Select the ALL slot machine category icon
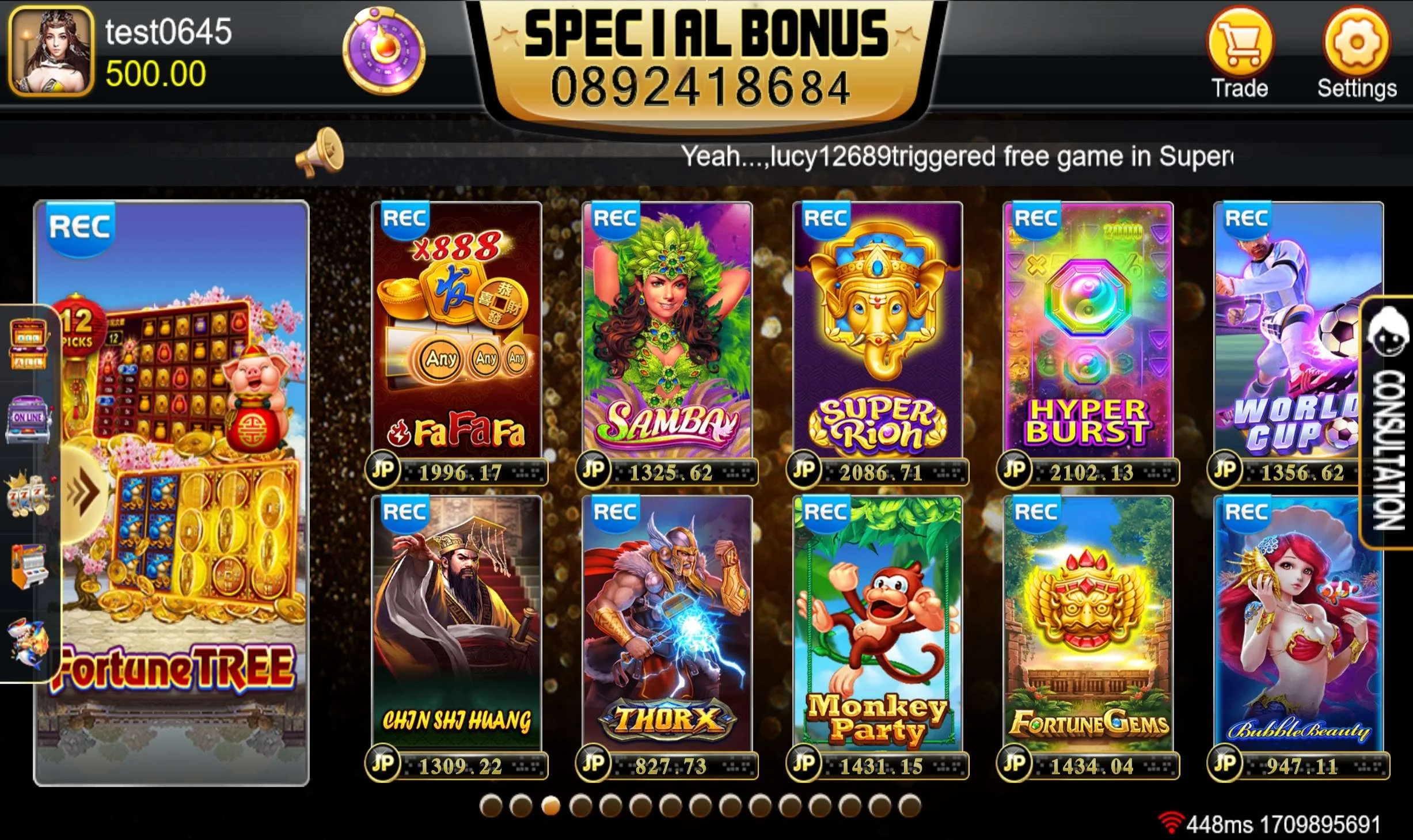Screen dimensions: 1413x840 28,344
